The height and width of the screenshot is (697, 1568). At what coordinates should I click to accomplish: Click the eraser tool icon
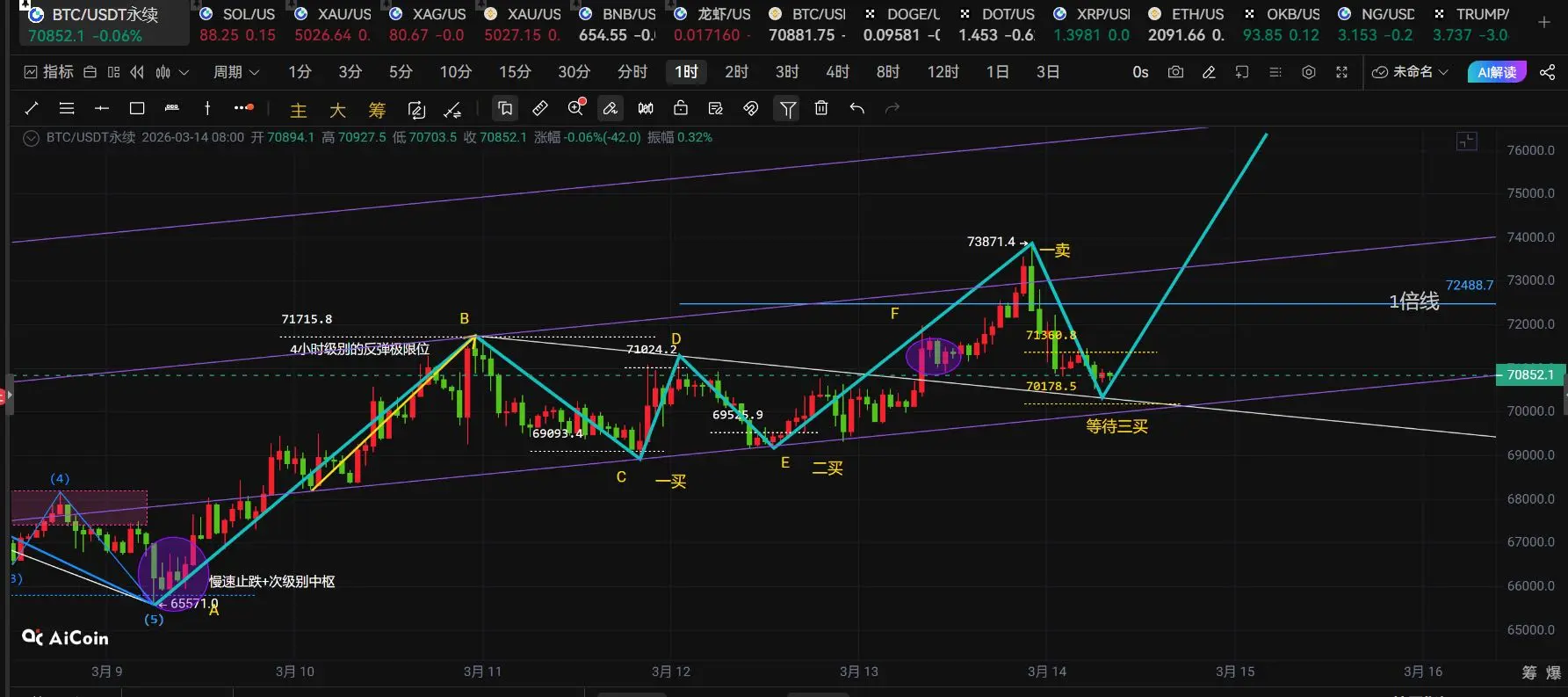coord(610,108)
